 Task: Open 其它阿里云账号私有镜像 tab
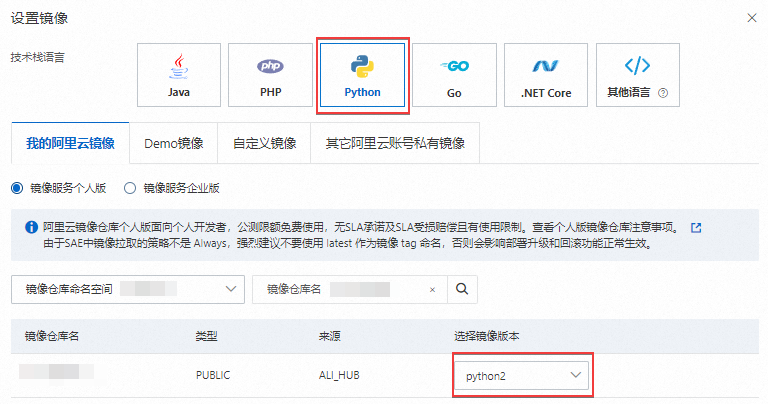click(395, 143)
